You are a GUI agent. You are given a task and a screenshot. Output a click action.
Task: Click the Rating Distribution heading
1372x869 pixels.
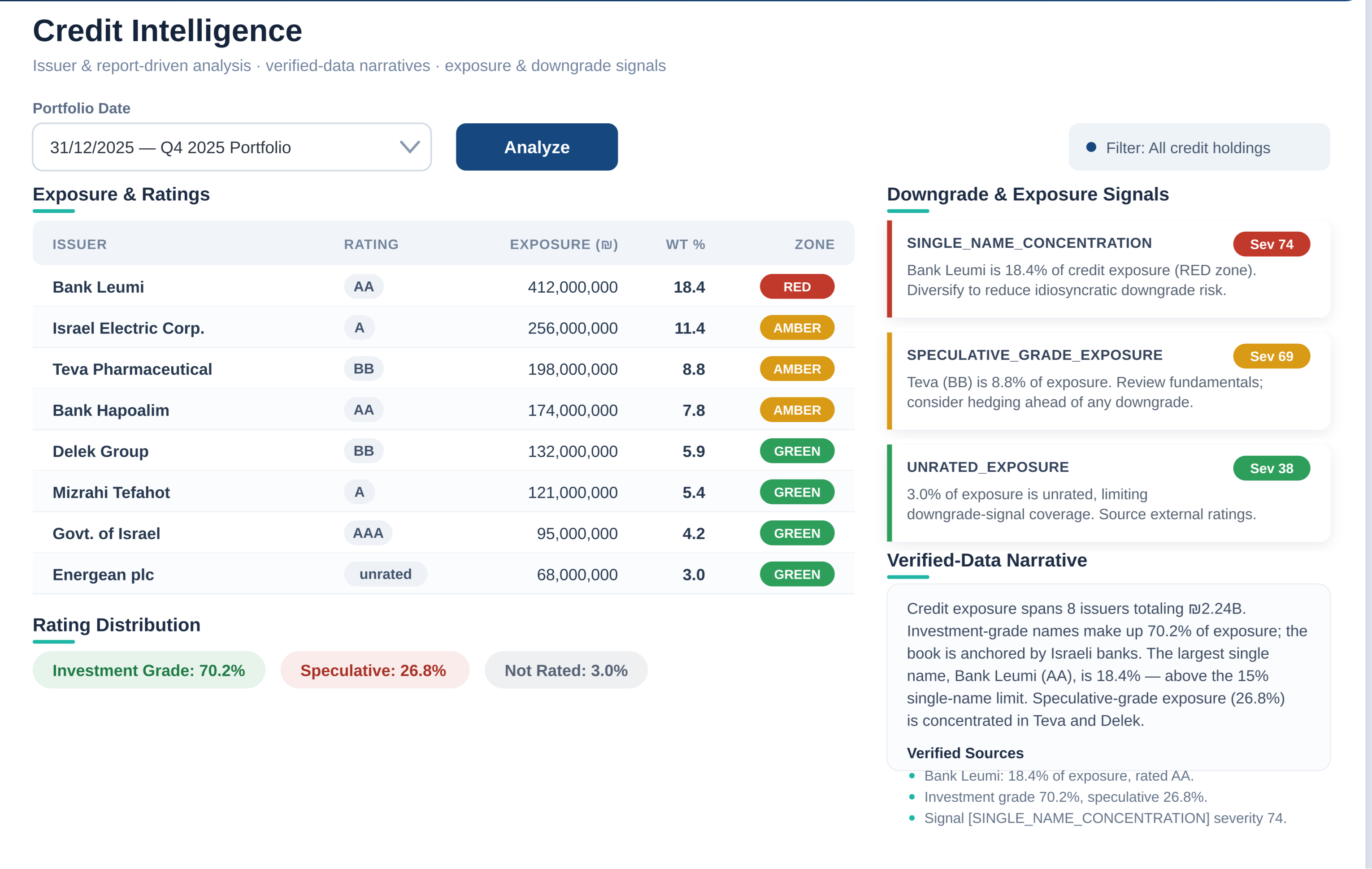click(116, 625)
